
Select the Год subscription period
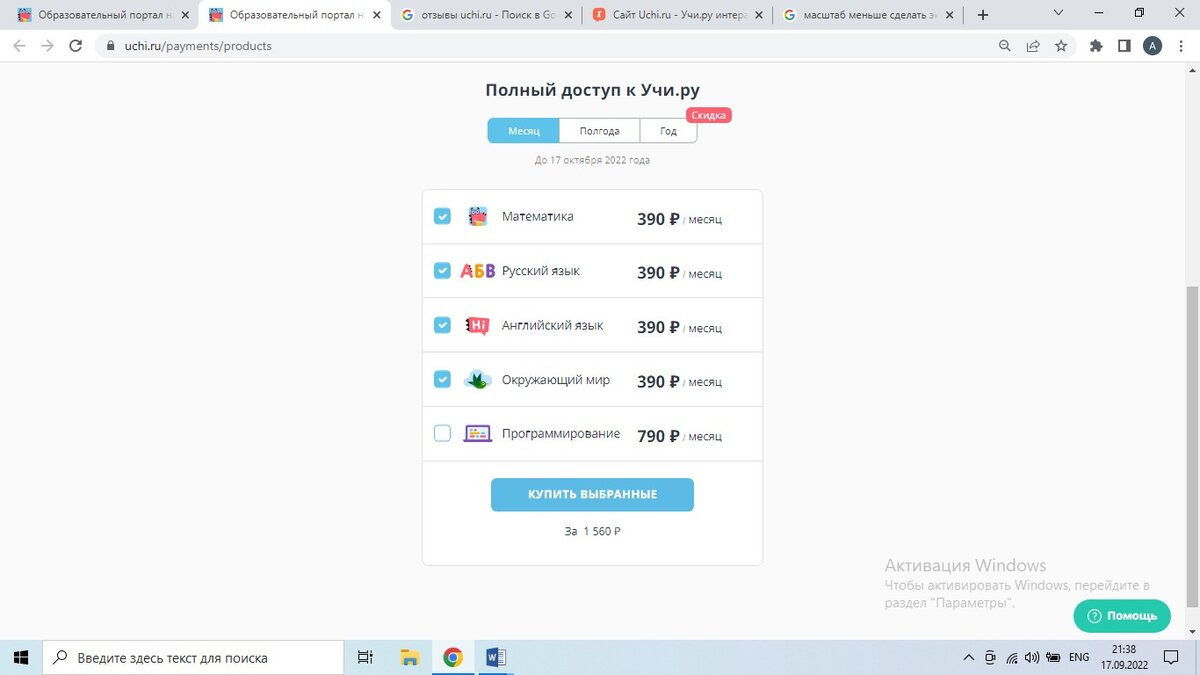pyautogui.click(x=668, y=131)
